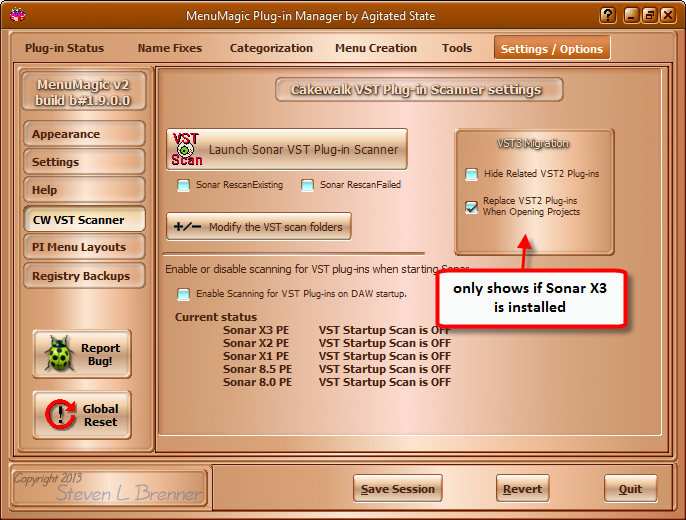Click the red reset arrow icon

60,414
